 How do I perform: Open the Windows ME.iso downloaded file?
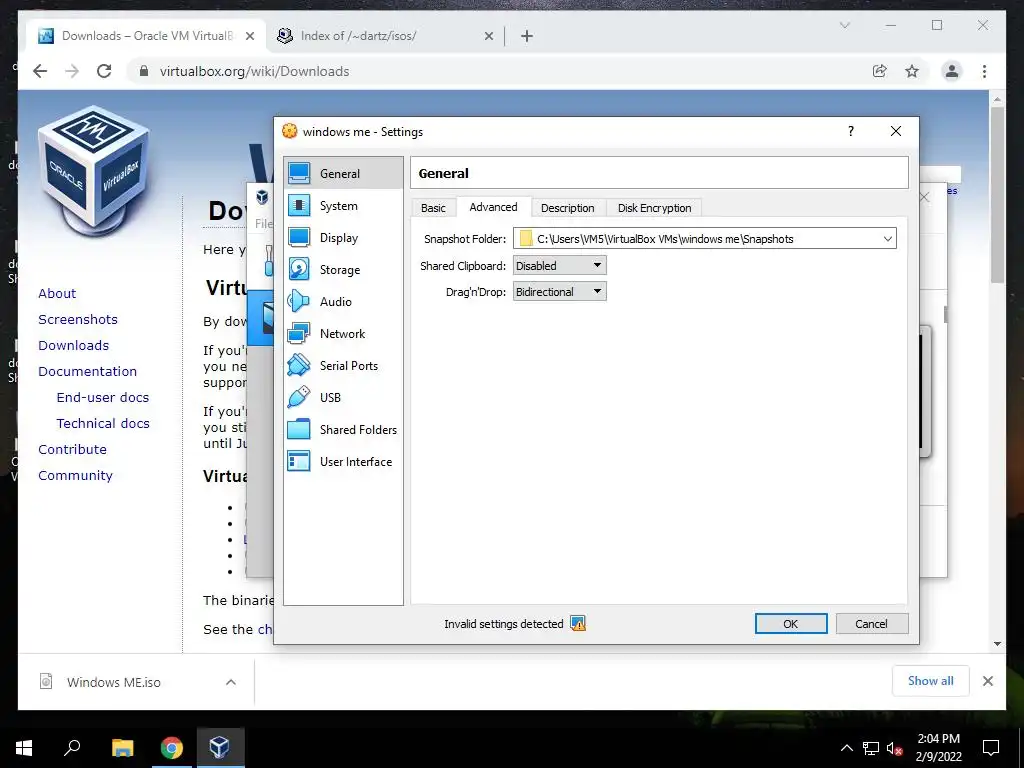(x=114, y=682)
